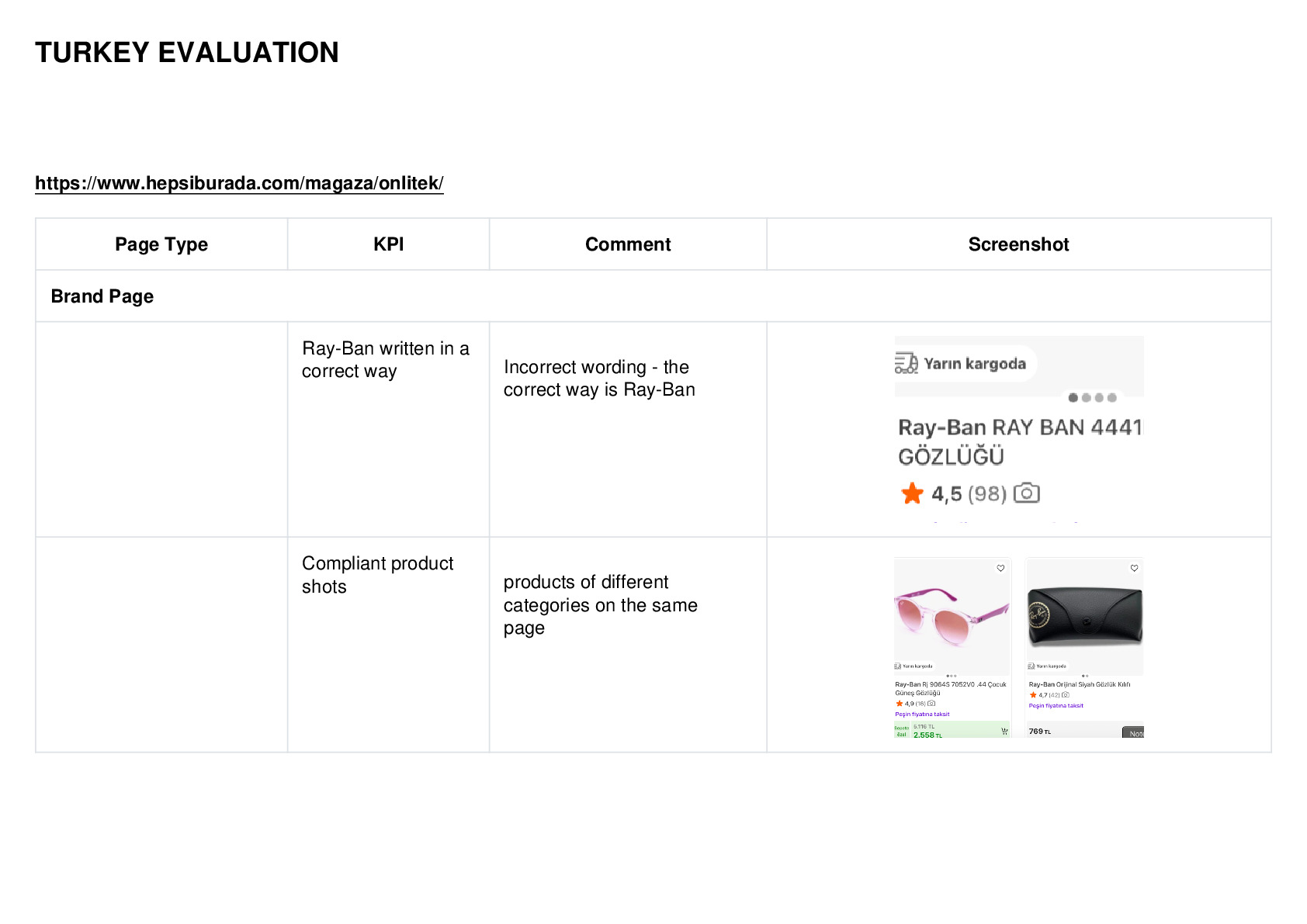The width and height of the screenshot is (1307, 924).
Task: Click the 'Screenshot' column header
Action: tap(1018, 244)
